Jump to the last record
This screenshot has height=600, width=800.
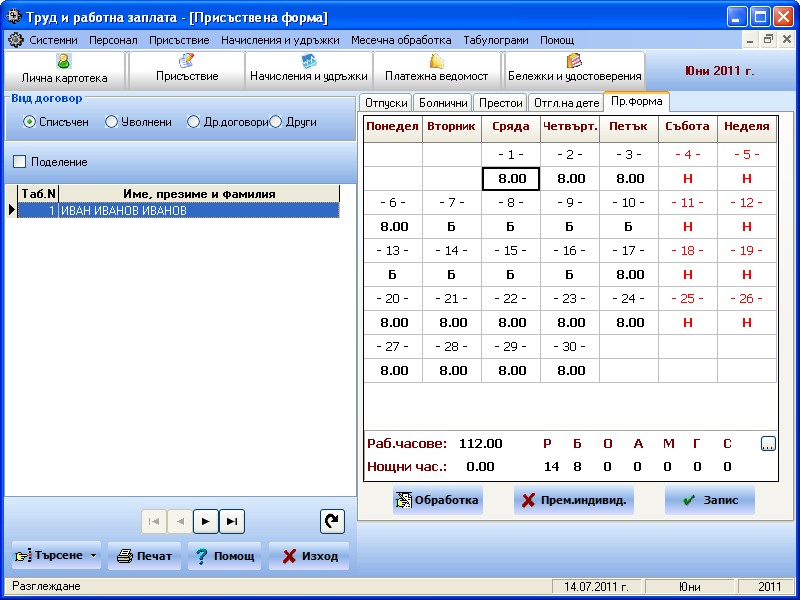(232, 521)
